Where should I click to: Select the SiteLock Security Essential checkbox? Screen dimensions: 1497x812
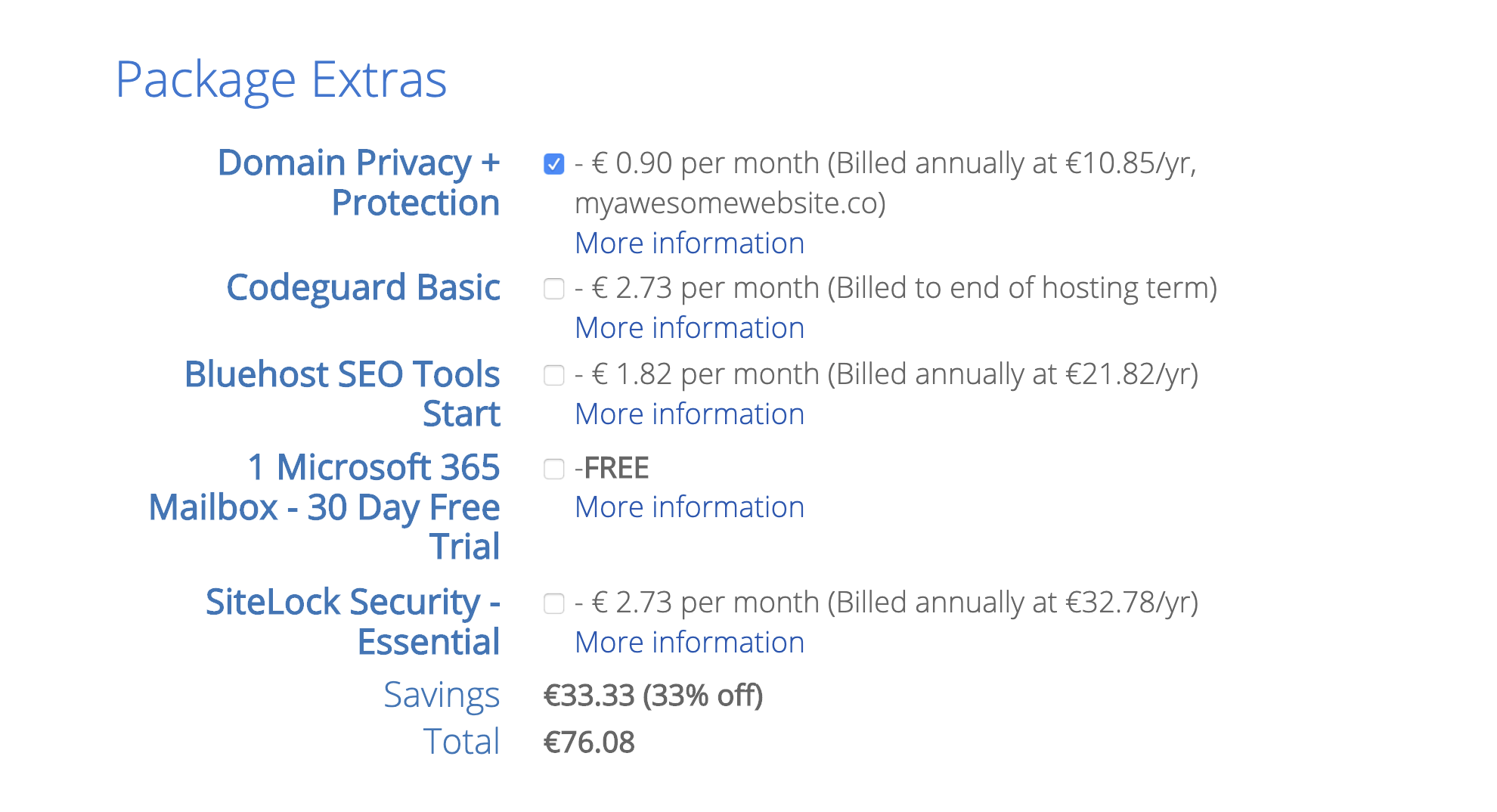(x=553, y=603)
